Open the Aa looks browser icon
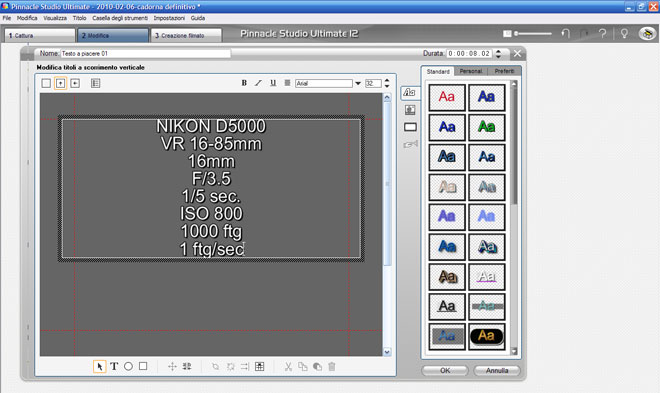Image resolution: width=660 pixels, height=393 pixels. 410,93
